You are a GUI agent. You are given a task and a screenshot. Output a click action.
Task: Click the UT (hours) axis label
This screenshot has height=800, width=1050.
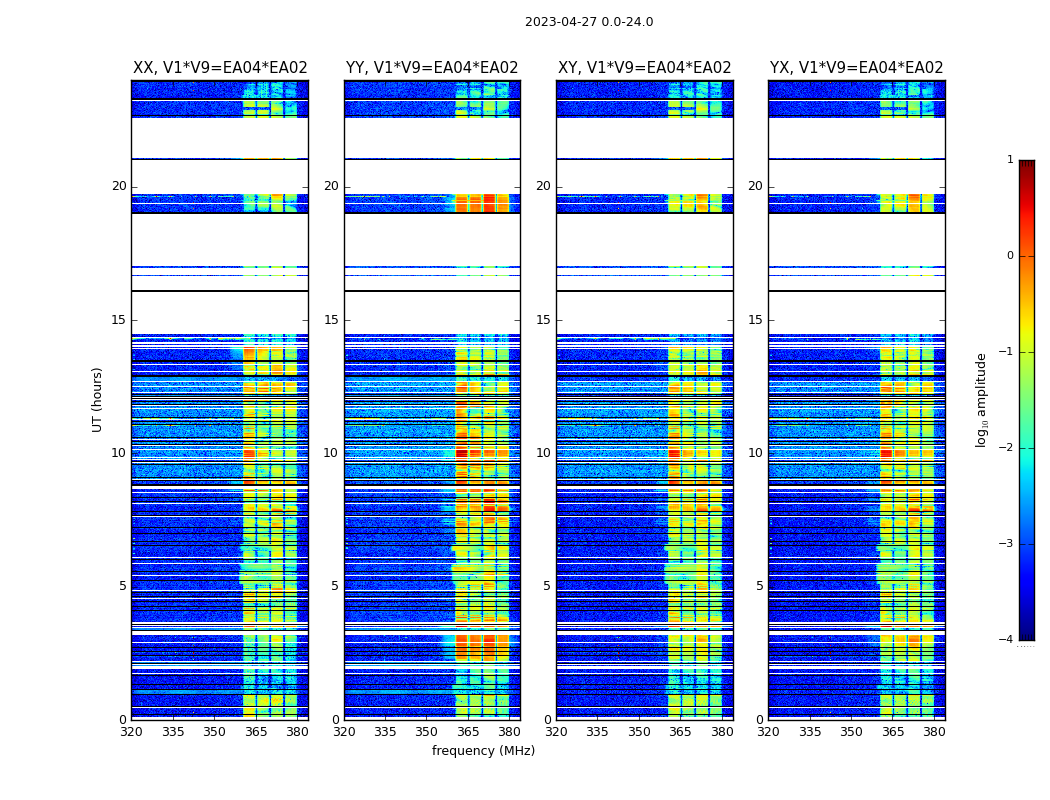(97, 400)
